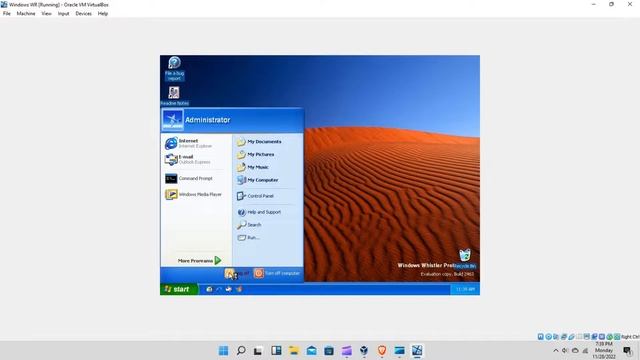Open the Help menu in VirtualBox
Image resolution: width=640 pixels, height=360 pixels.
102,13
